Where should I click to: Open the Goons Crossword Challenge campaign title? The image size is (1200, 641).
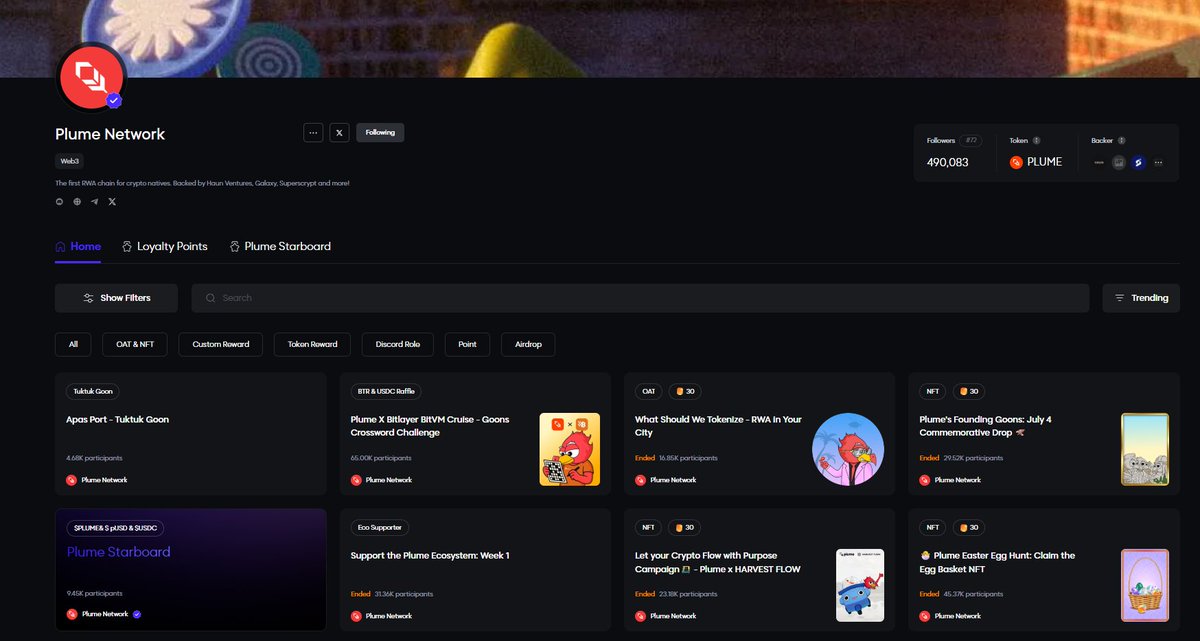coord(430,426)
